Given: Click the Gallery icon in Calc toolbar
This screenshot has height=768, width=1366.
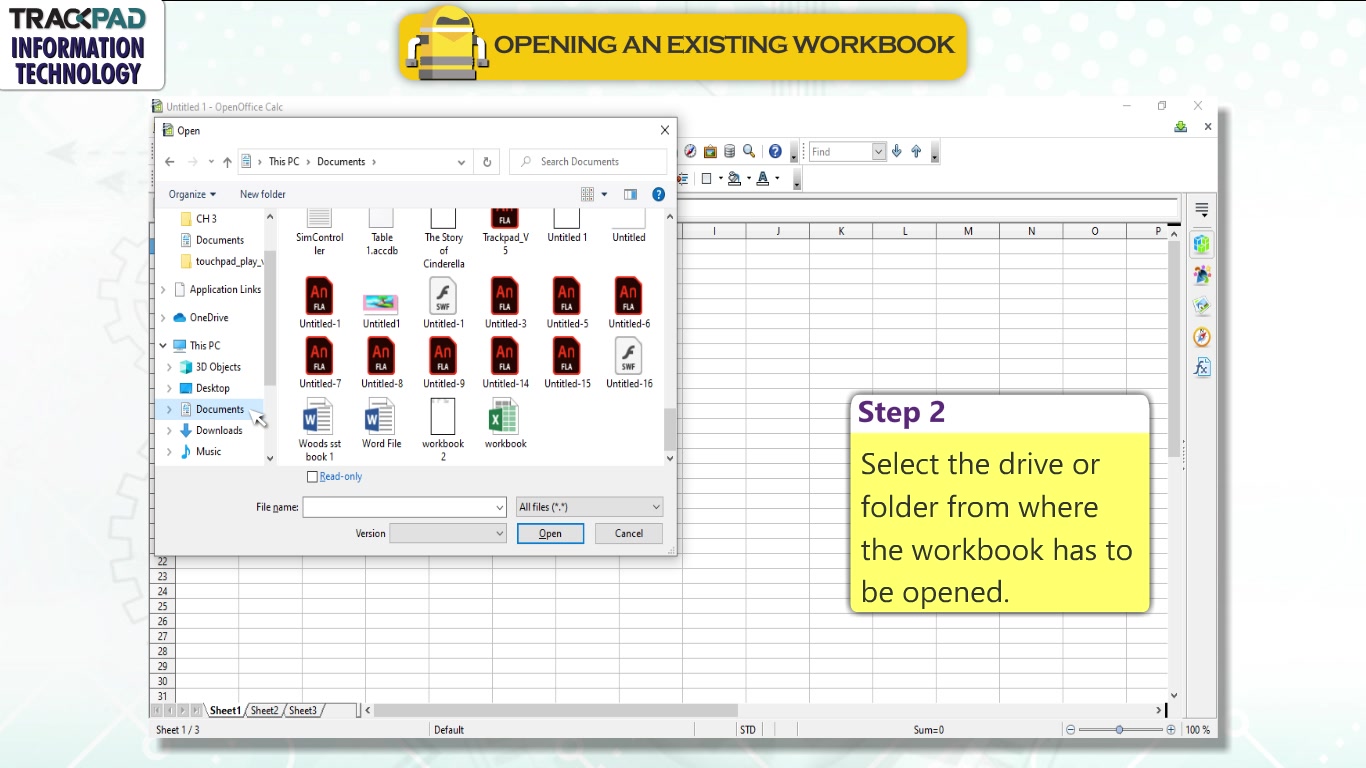Looking at the screenshot, I should pos(710,152).
